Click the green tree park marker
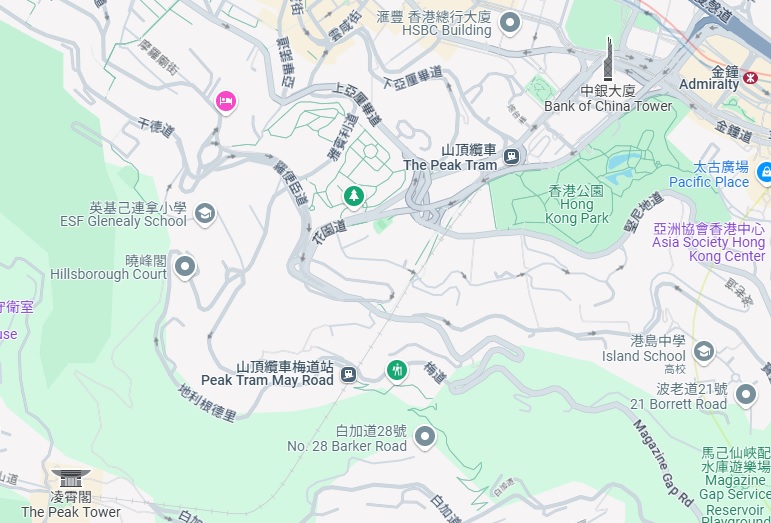This screenshot has height=523, width=771. tap(354, 197)
